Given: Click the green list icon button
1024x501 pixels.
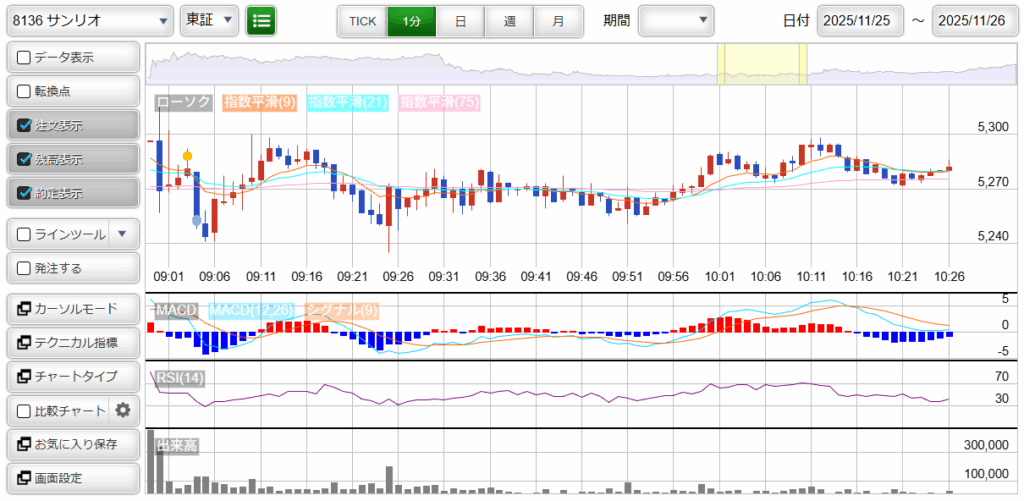Looking at the screenshot, I should click(x=262, y=20).
